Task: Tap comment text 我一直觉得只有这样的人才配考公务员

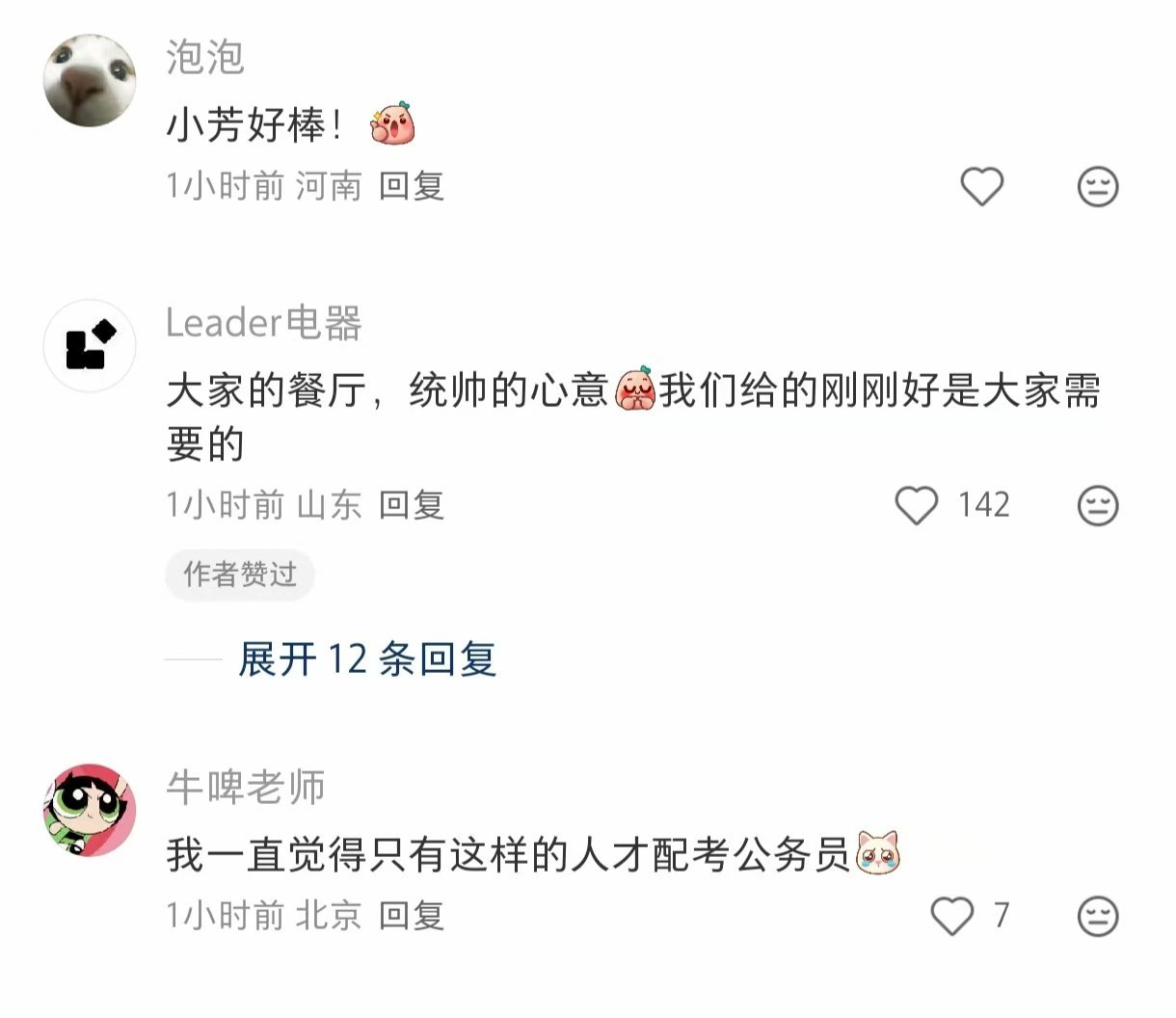Action: pos(509,855)
